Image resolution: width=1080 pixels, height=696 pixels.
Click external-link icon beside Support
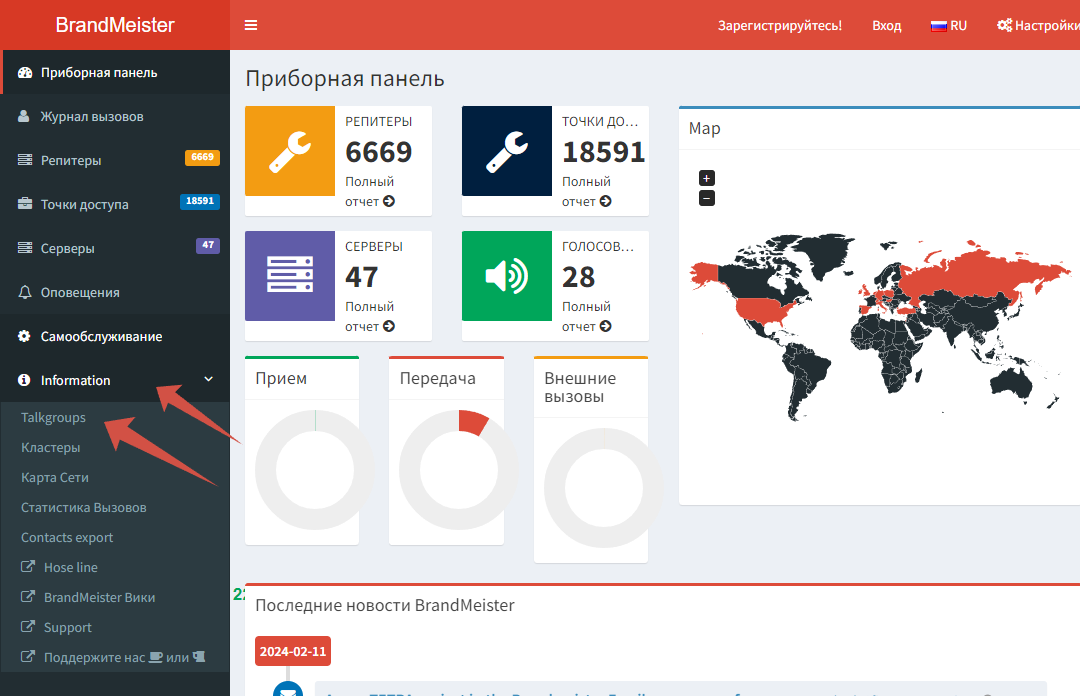pos(28,626)
